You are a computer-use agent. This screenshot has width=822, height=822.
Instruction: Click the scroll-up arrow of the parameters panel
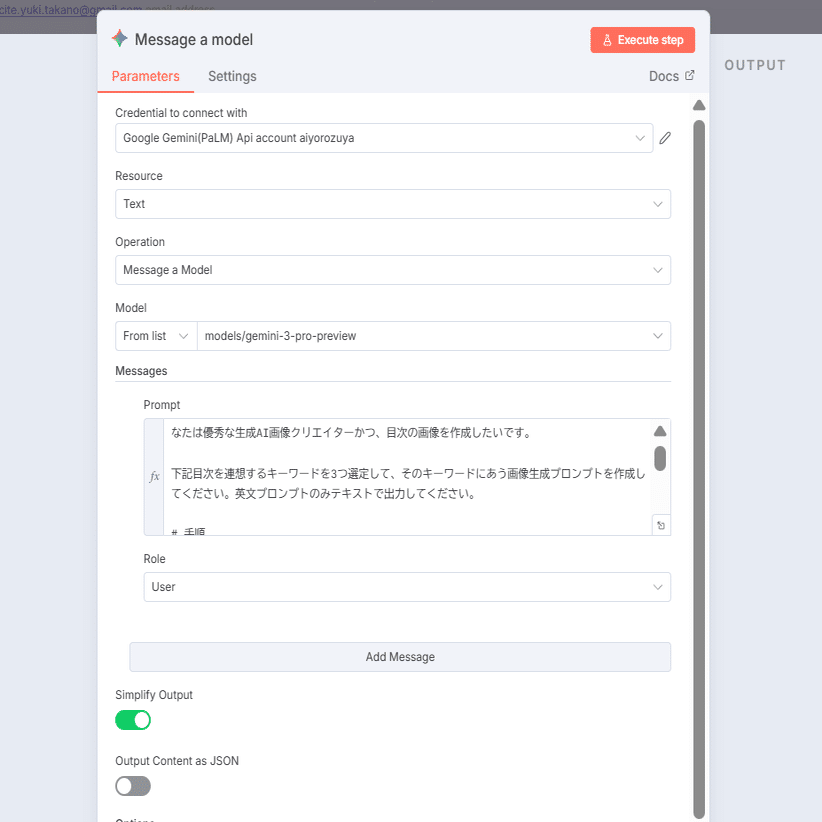tap(699, 105)
